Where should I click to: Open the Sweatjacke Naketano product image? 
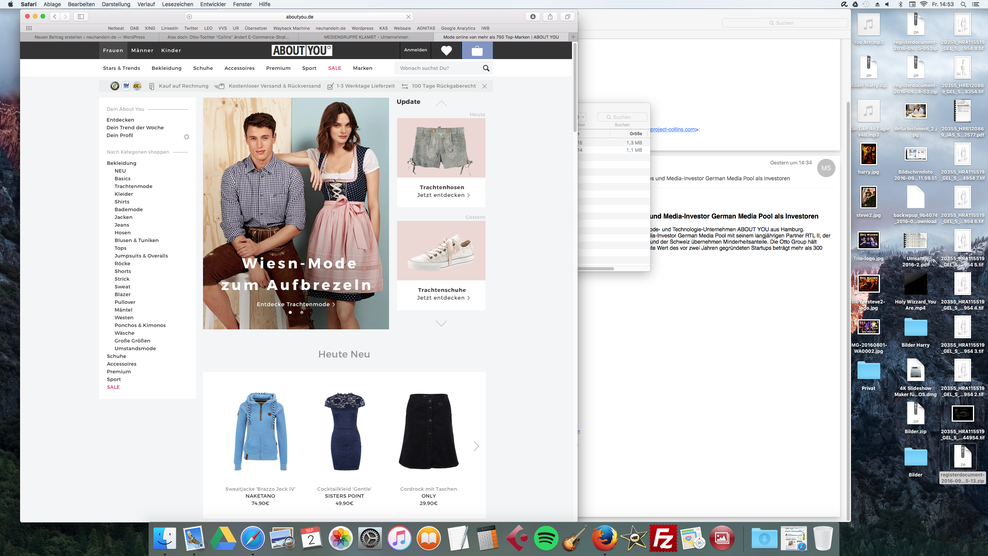(x=260, y=431)
